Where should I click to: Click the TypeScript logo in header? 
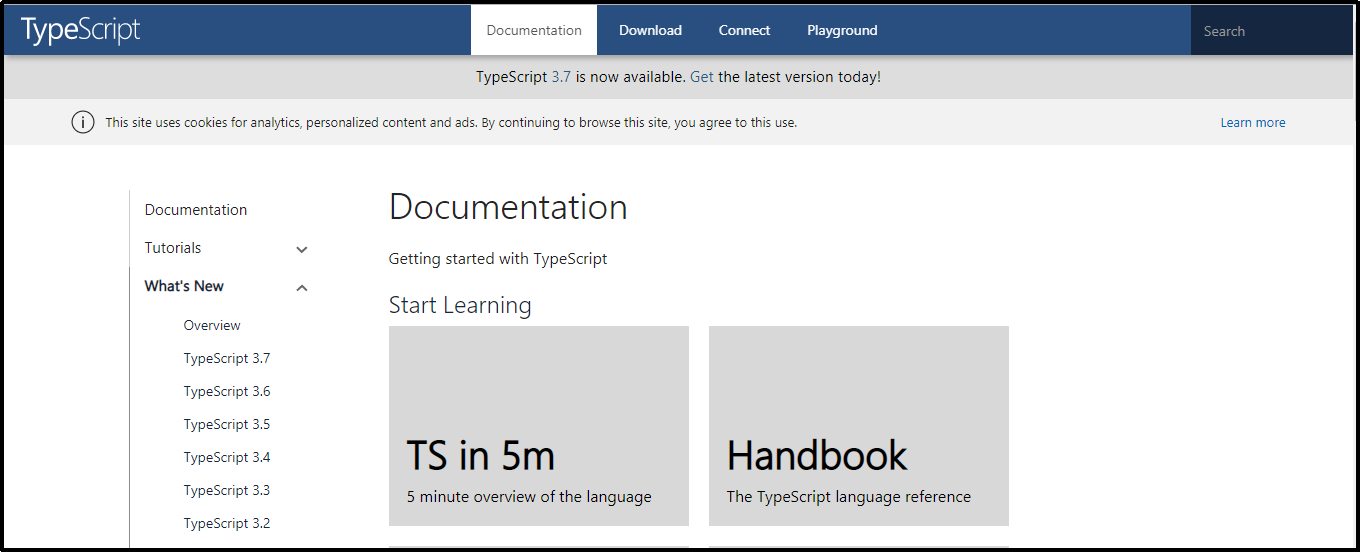[x=81, y=30]
